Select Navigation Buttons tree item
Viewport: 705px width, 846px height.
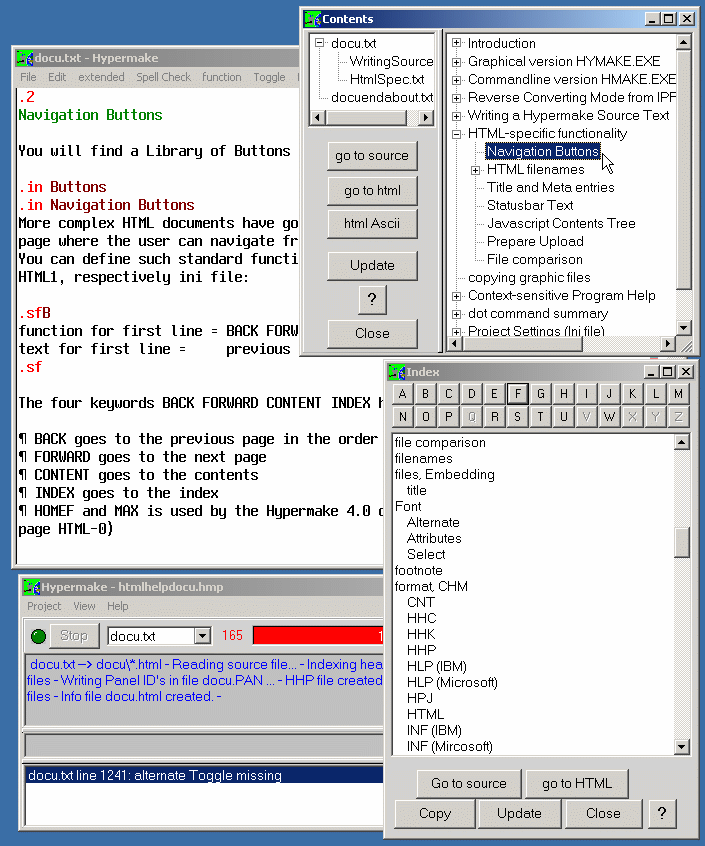click(543, 152)
